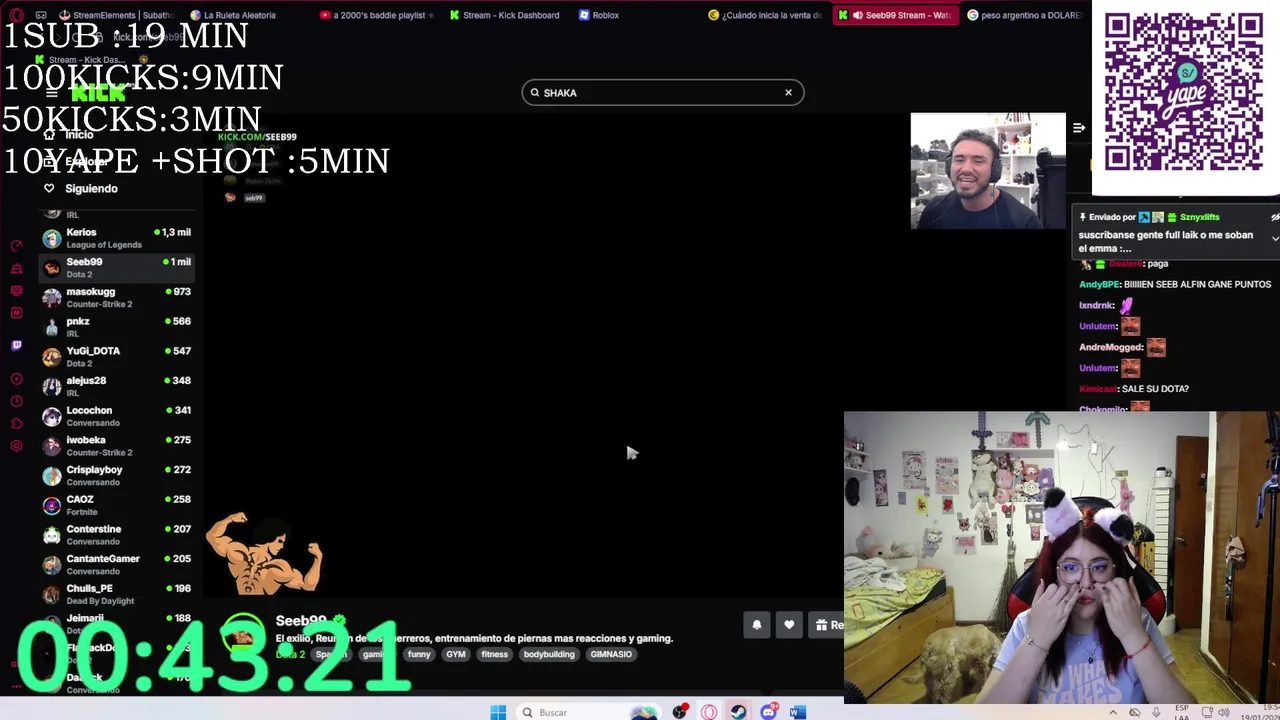This screenshot has width=1280, height=720.
Task: Click the Opera logo at the top-left
Action: (x=16, y=15)
